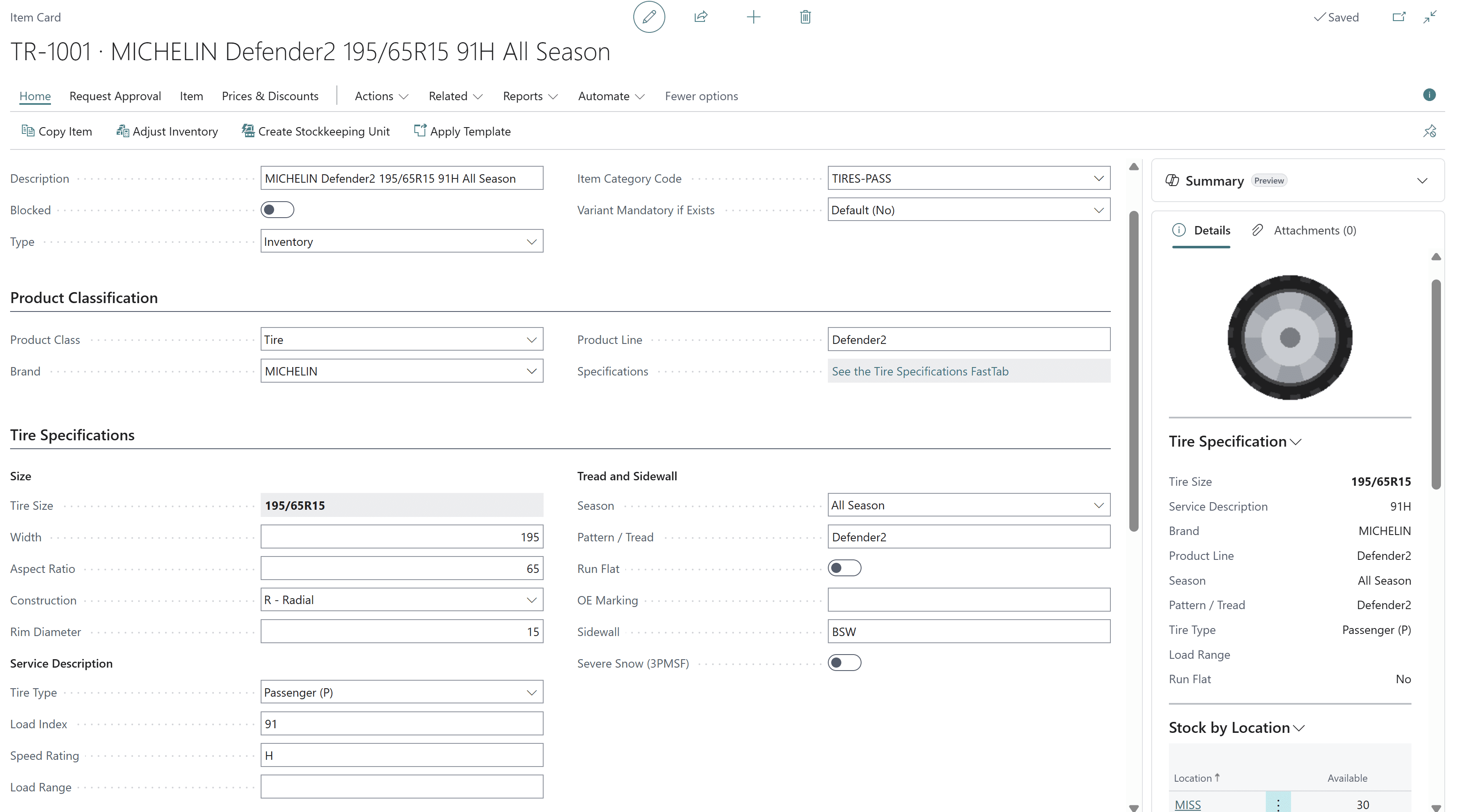Open the MISS location link

tap(1187, 804)
